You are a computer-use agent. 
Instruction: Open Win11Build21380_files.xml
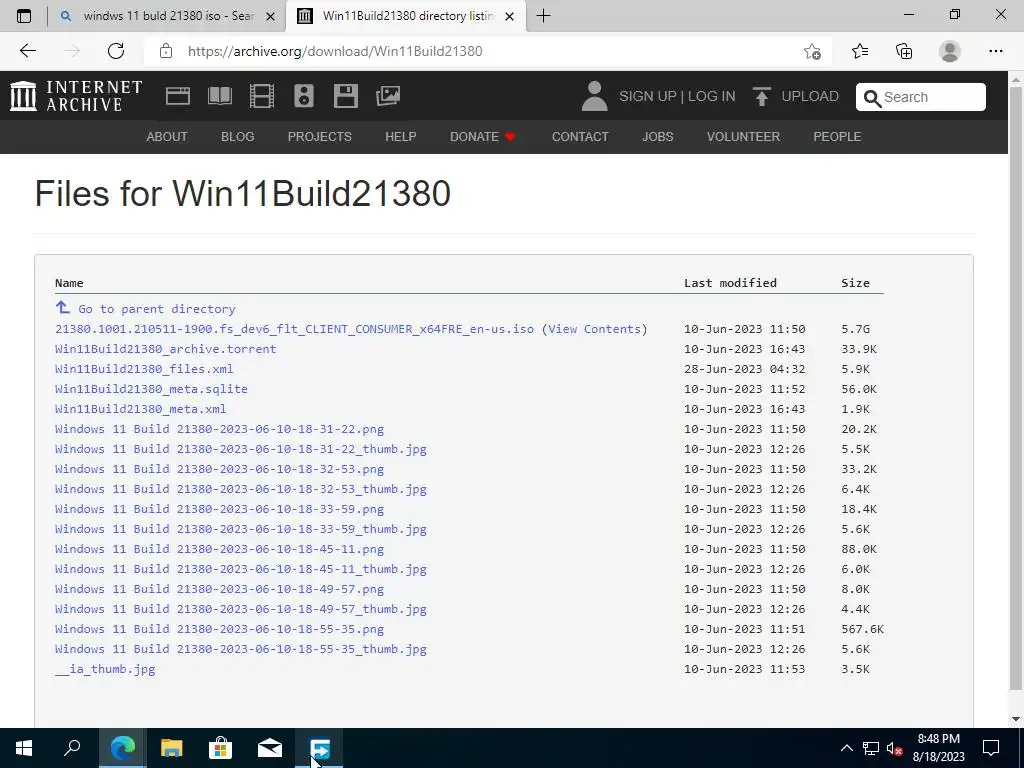point(144,369)
